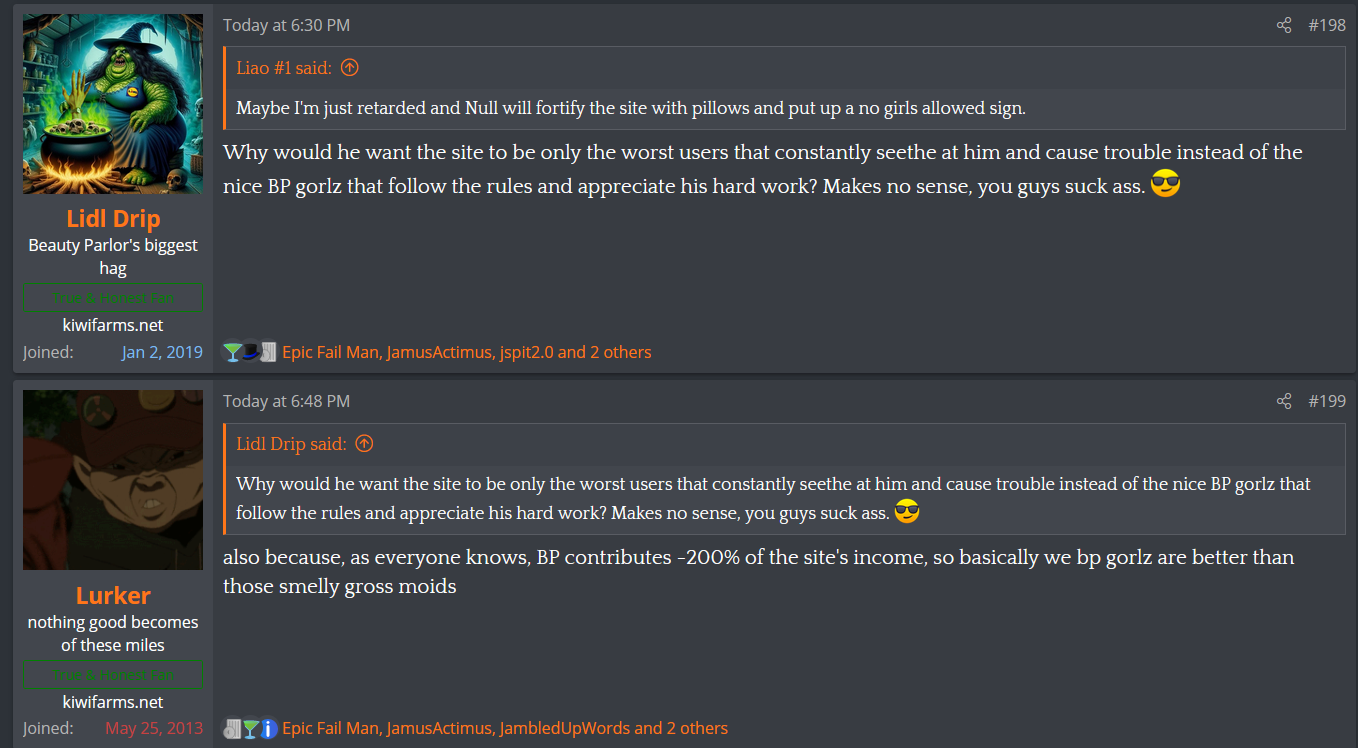The height and width of the screenshot is (748, 1358).
Task: Click the cocktail glass reaction on post #199
Action: (x=250, y=729)
